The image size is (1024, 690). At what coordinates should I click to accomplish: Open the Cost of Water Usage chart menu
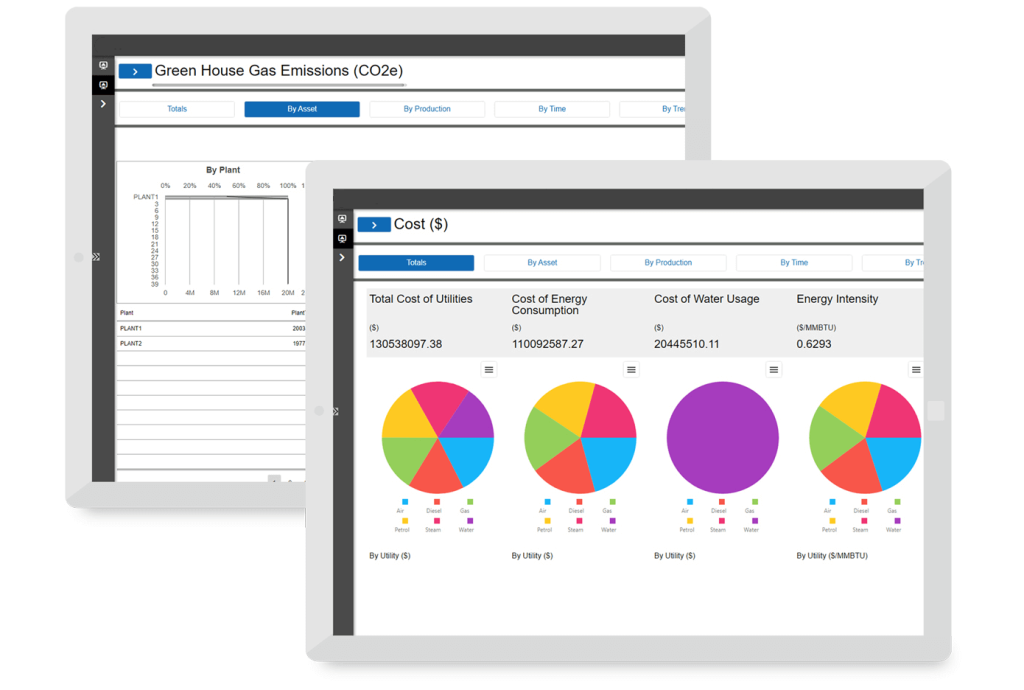point(774,370)
